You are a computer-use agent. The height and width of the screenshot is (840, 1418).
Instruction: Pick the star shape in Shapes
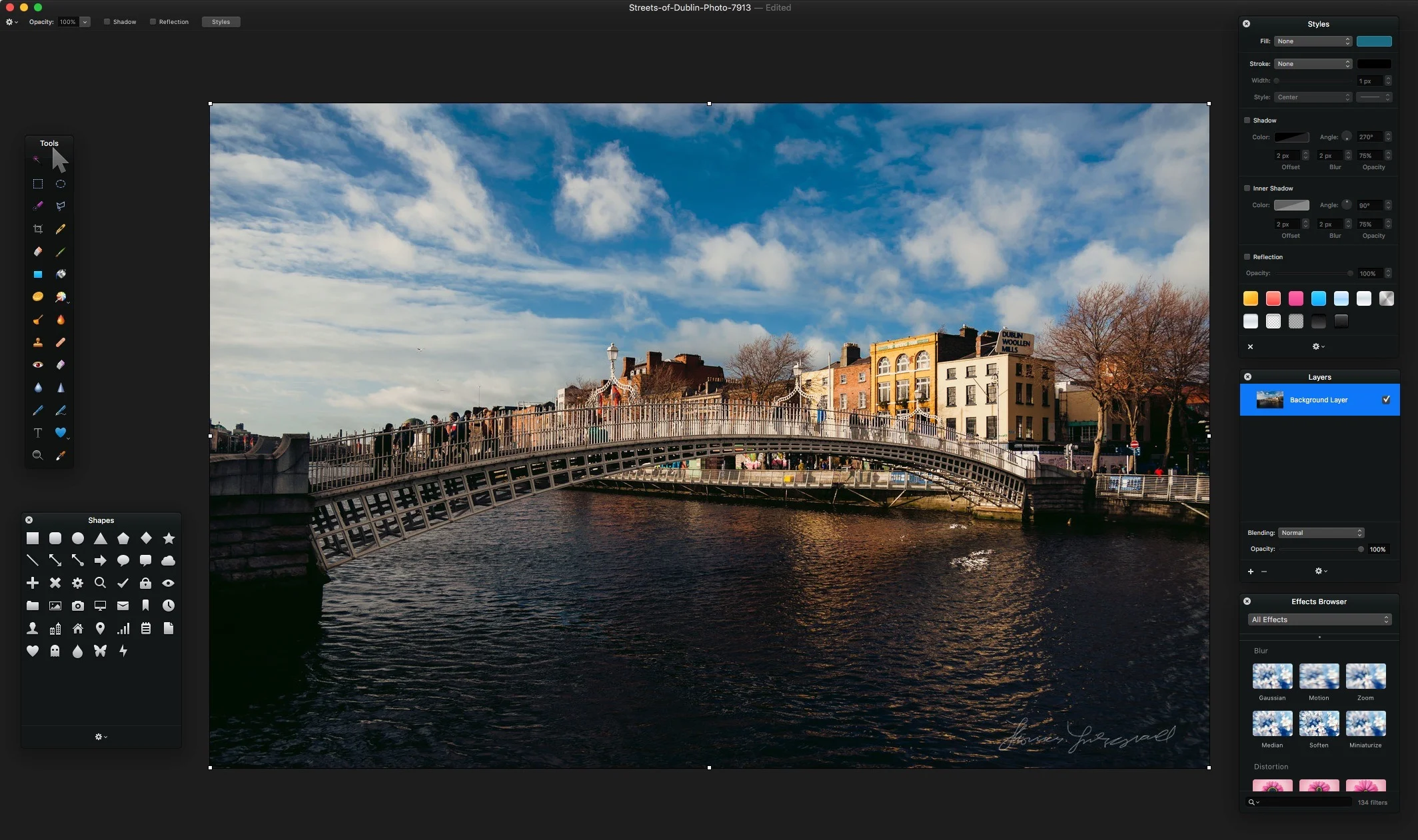[x=169, y=538]
